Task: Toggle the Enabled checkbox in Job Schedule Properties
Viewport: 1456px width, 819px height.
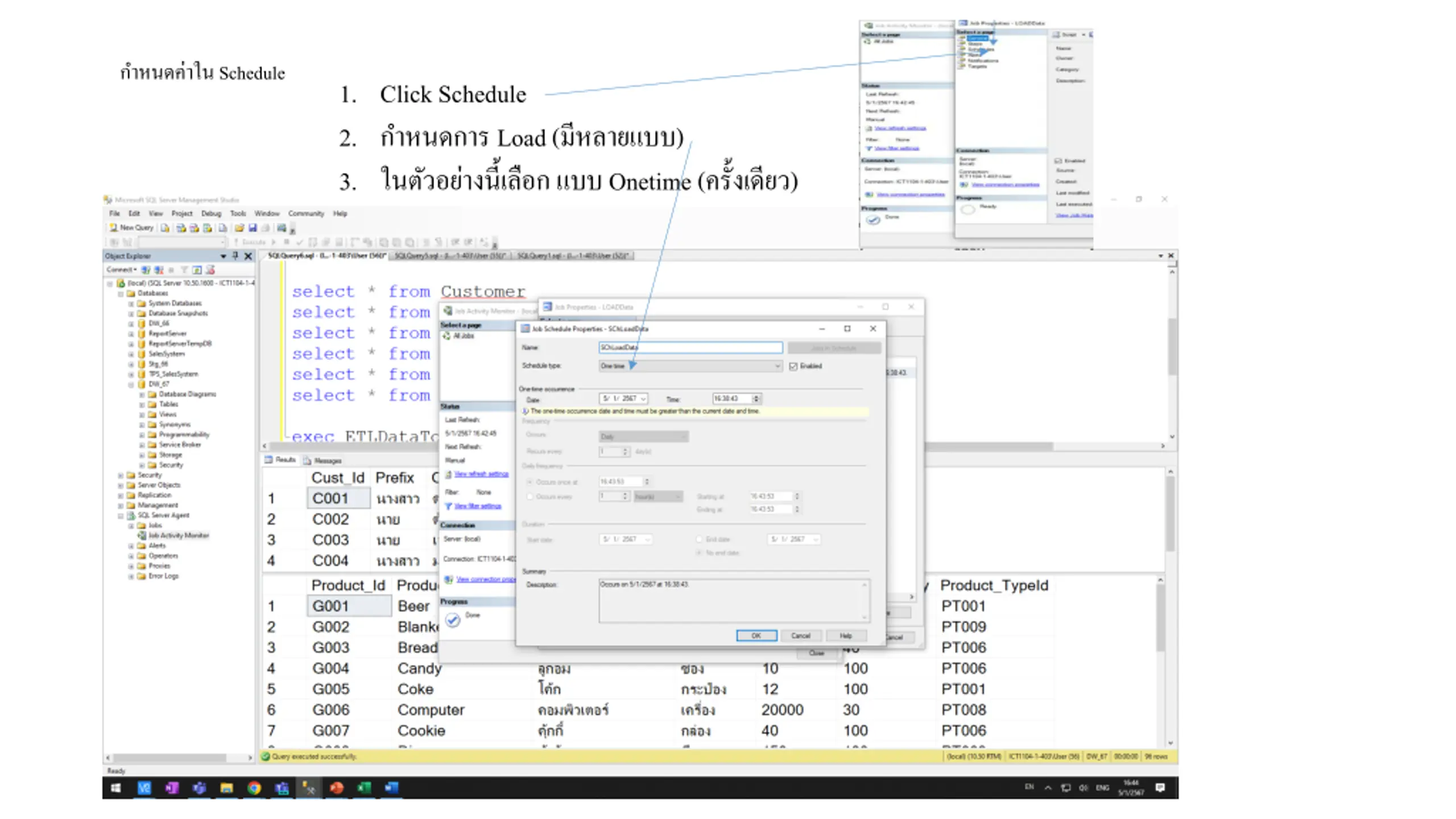Action: coord(793,366)
